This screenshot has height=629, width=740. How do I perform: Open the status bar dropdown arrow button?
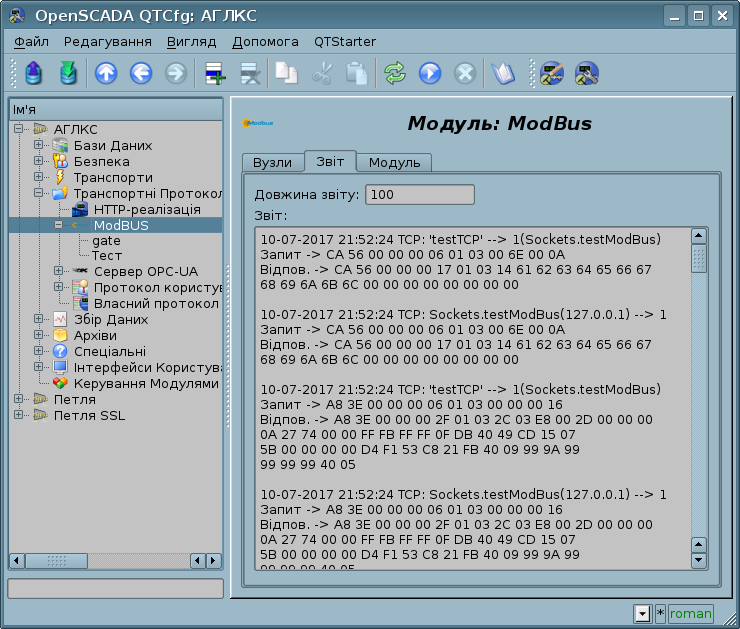pyautogui.click(x=643, y=614)
